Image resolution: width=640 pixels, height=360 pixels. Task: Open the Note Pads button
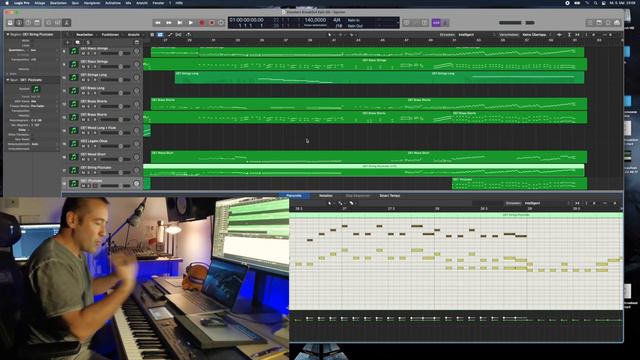pyautogui.click(x=599, y=23)
